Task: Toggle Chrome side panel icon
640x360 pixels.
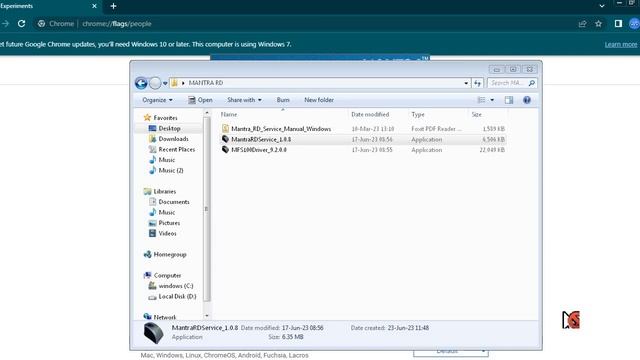Action: [618, 24]
